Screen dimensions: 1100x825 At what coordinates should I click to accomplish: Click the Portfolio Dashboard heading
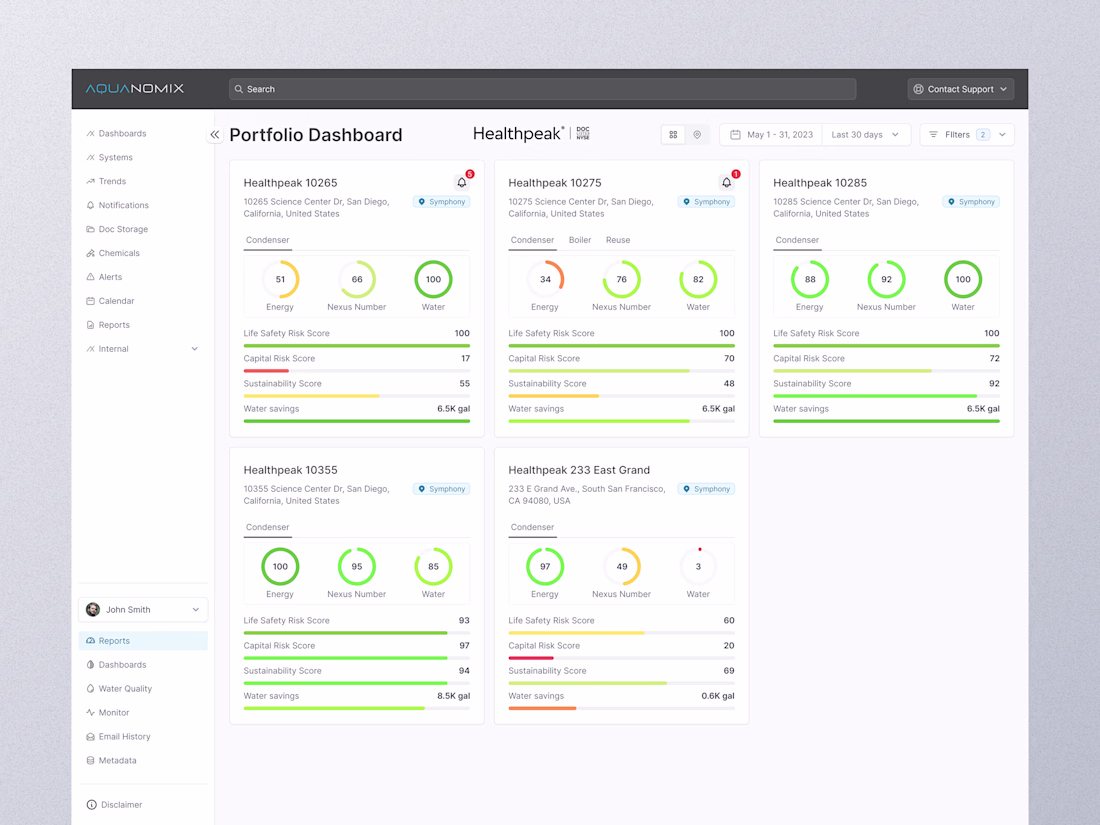click(316, 135)
